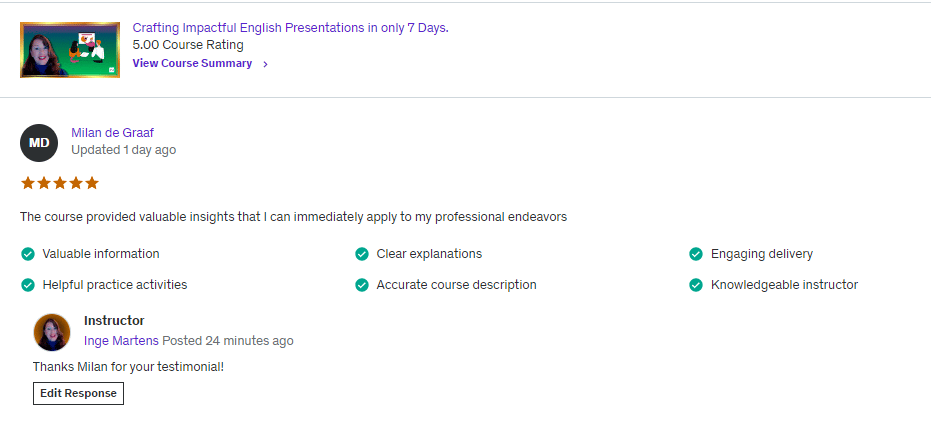Click the fifth star in the rating
This screenshot has height=426, width=931.
92,183
